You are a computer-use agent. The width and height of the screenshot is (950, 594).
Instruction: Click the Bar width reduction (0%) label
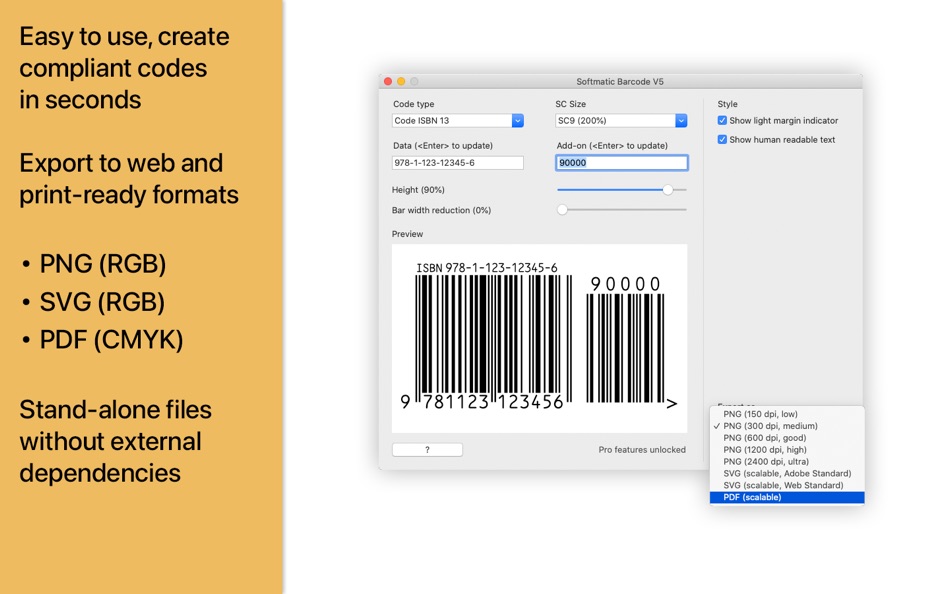(441, 210)
